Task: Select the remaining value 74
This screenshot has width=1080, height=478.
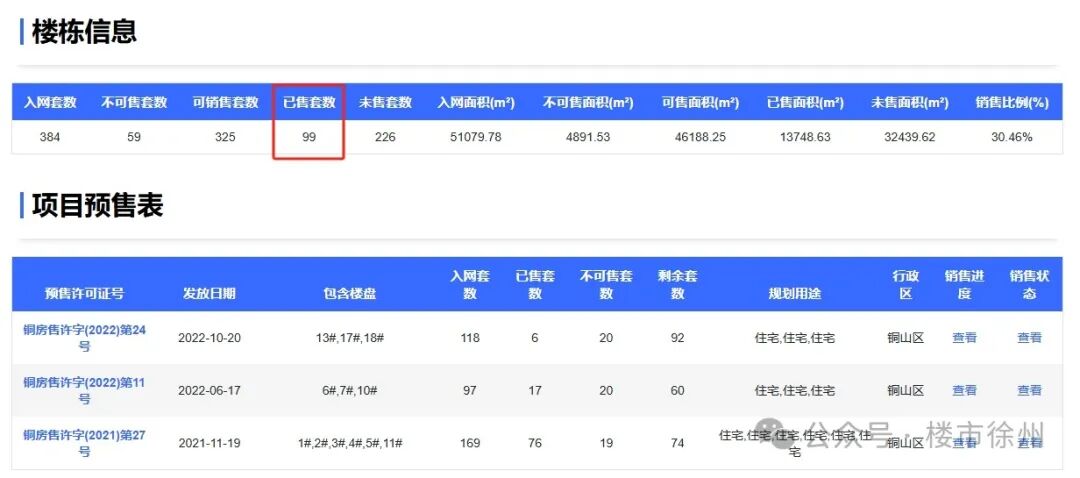Action: tap(678, 443)
